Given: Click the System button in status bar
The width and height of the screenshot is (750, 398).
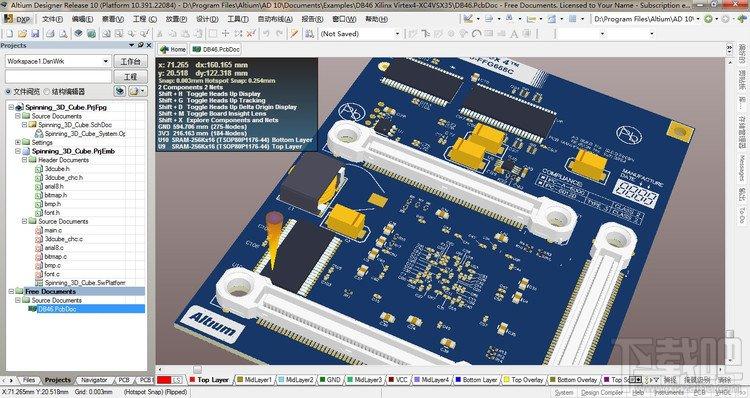Looking at the screenshot, I should [x=563, y=392].
